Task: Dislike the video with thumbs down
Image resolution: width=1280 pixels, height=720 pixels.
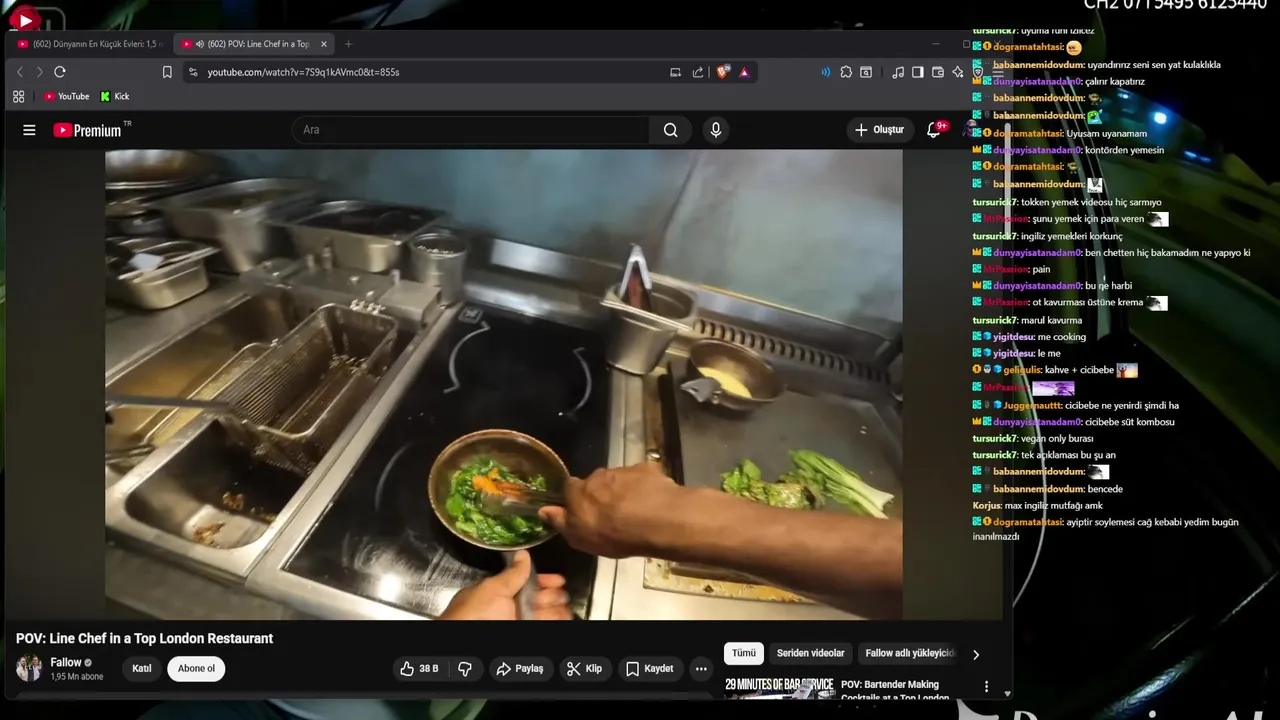Action: point(465,669)
